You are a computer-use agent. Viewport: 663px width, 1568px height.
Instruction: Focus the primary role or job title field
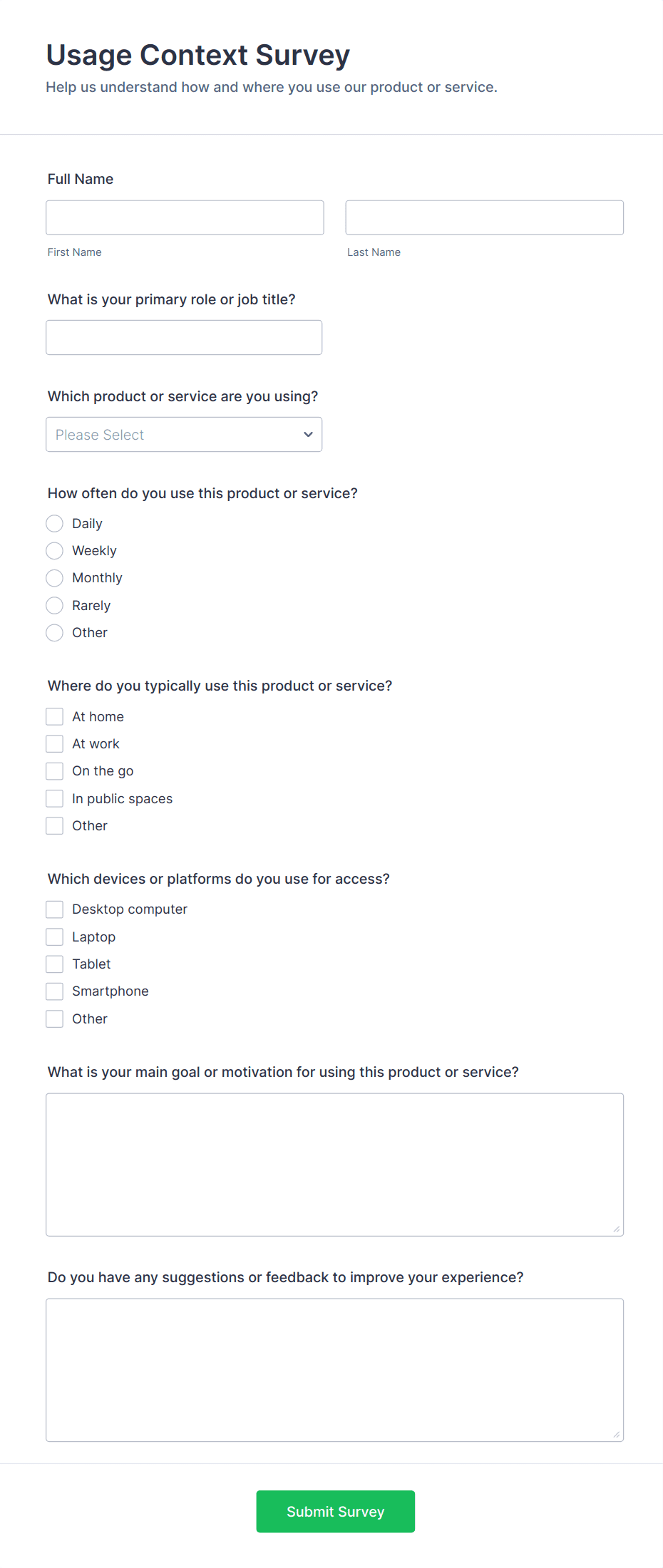(184, 337)
